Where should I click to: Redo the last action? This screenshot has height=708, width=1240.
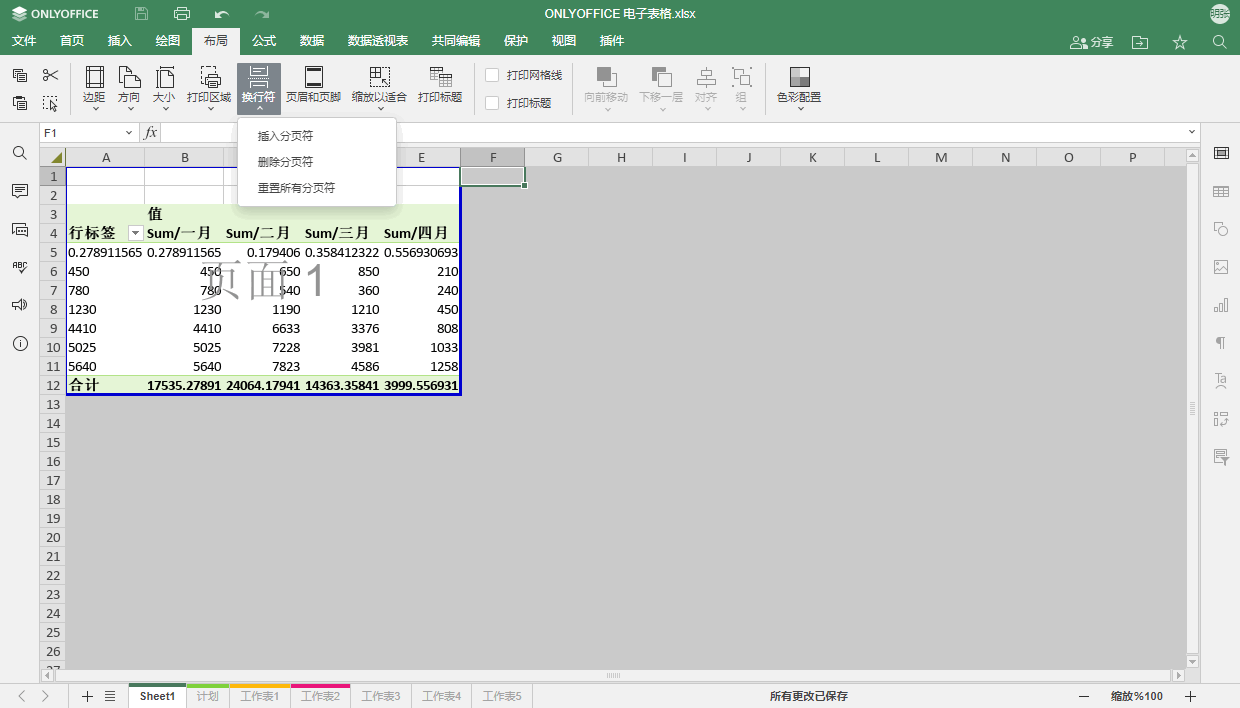262,14
